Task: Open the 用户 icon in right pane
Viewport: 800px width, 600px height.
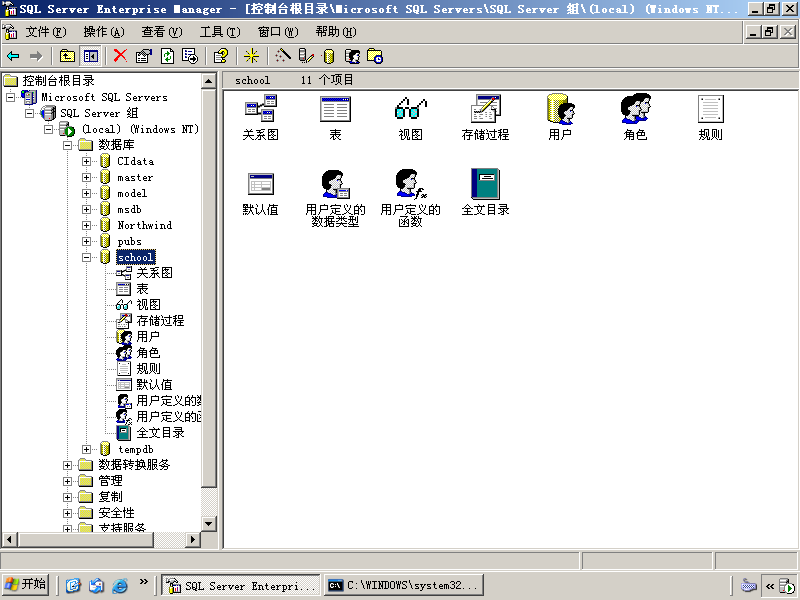Action: coord(560,117)
